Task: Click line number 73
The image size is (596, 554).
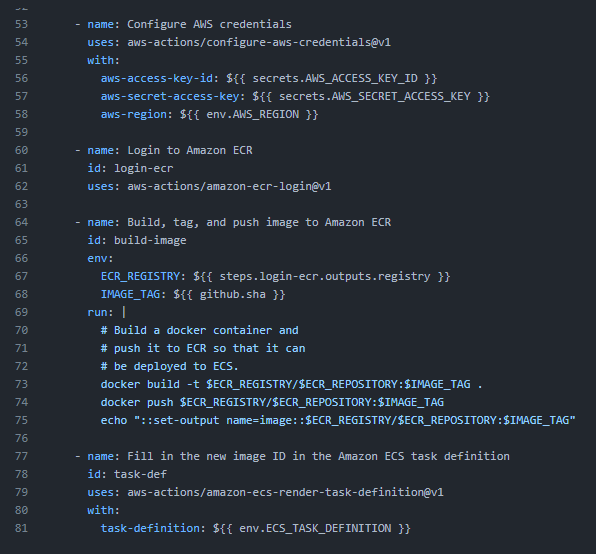Action: coord(21,385)
